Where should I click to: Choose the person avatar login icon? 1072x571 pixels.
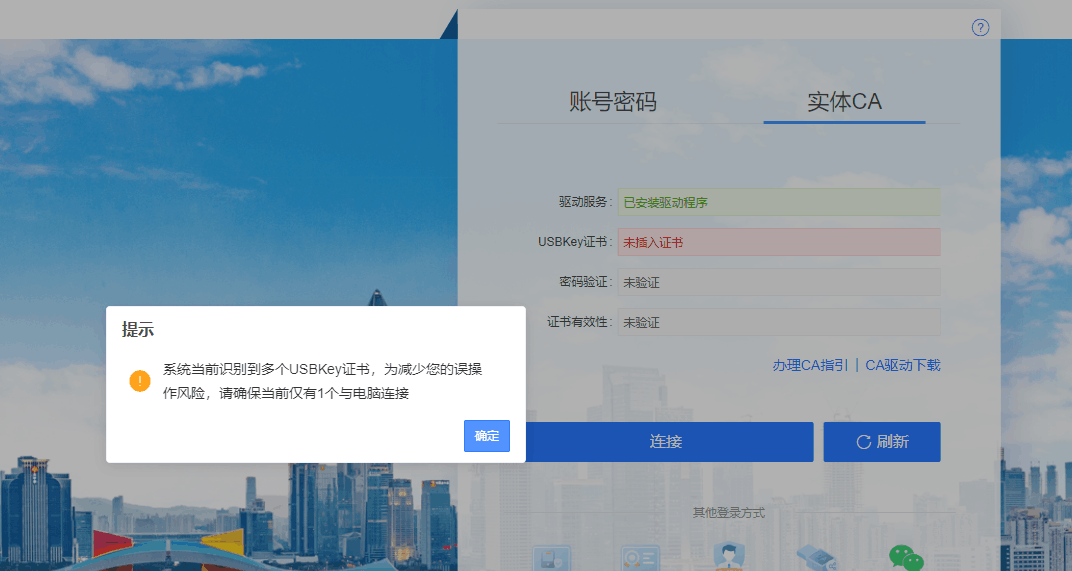point(729,558)
